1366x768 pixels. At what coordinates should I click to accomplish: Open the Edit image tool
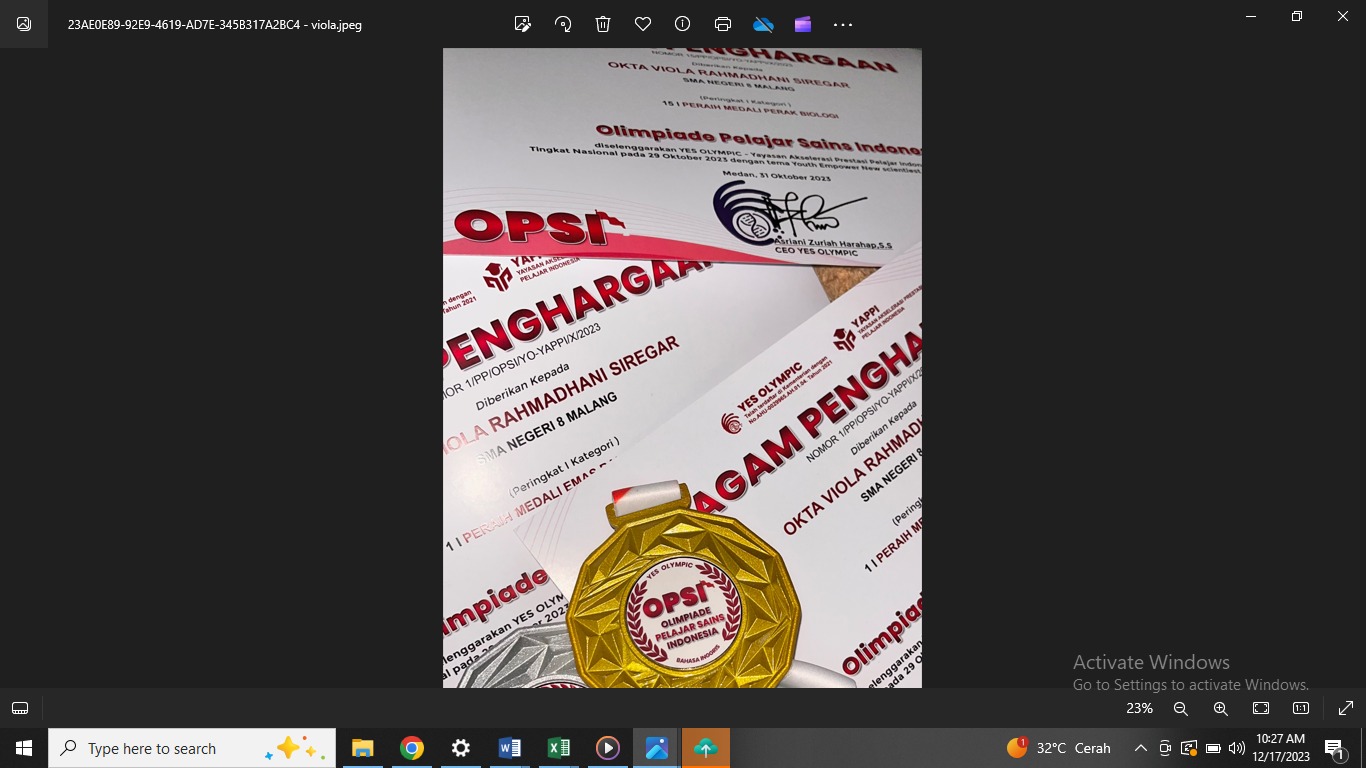click(x=523, y=24)
